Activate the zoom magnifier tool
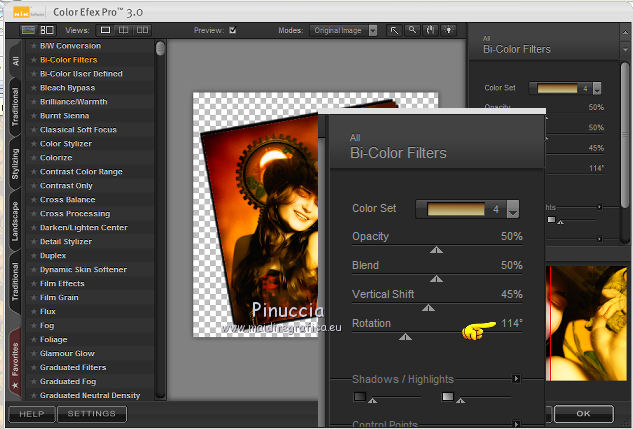This screenshot has height=429, width=633. tap(414, 30)
